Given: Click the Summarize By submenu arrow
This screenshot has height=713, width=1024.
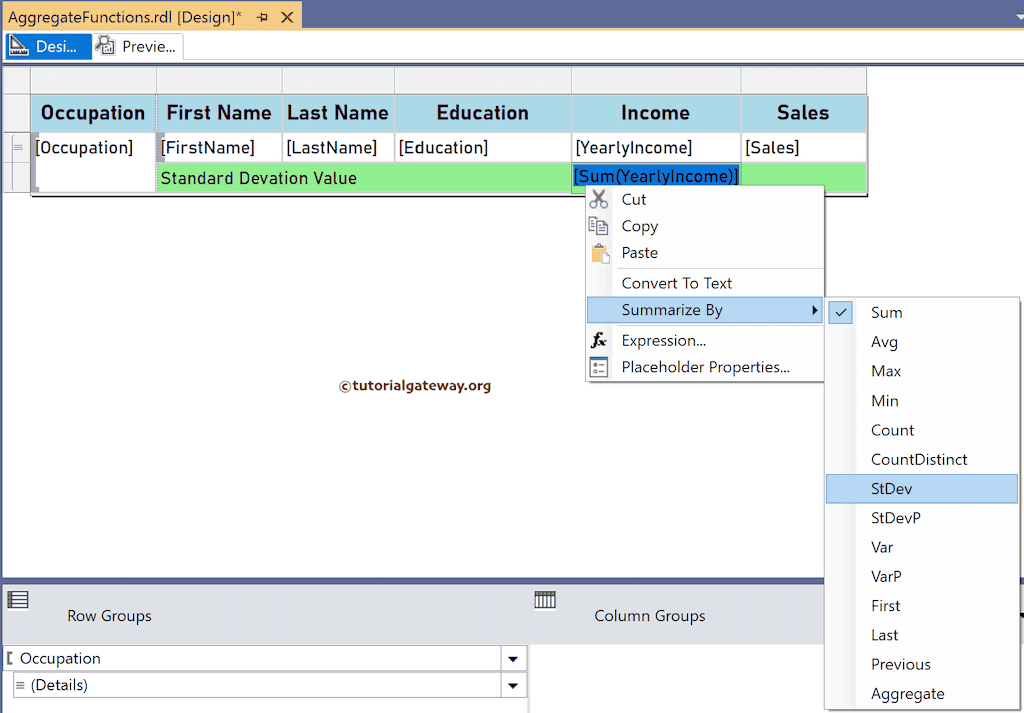Looking at the screenshot, I should (x=814, y=310).
